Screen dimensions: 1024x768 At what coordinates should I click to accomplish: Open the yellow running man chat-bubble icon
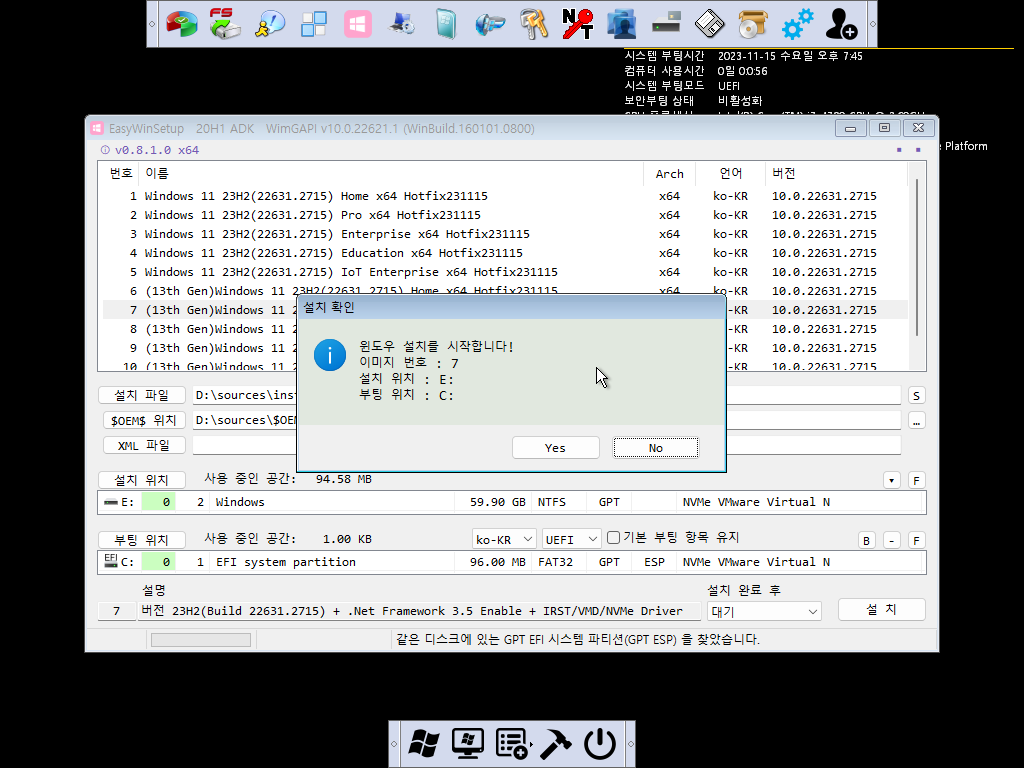[270, 24]
